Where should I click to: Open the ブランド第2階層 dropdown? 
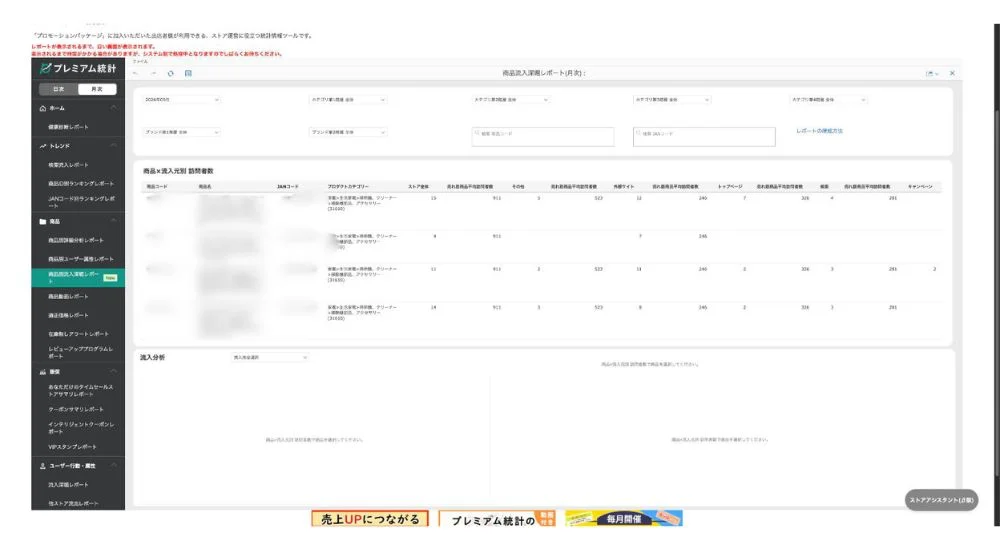coord(348,132)
